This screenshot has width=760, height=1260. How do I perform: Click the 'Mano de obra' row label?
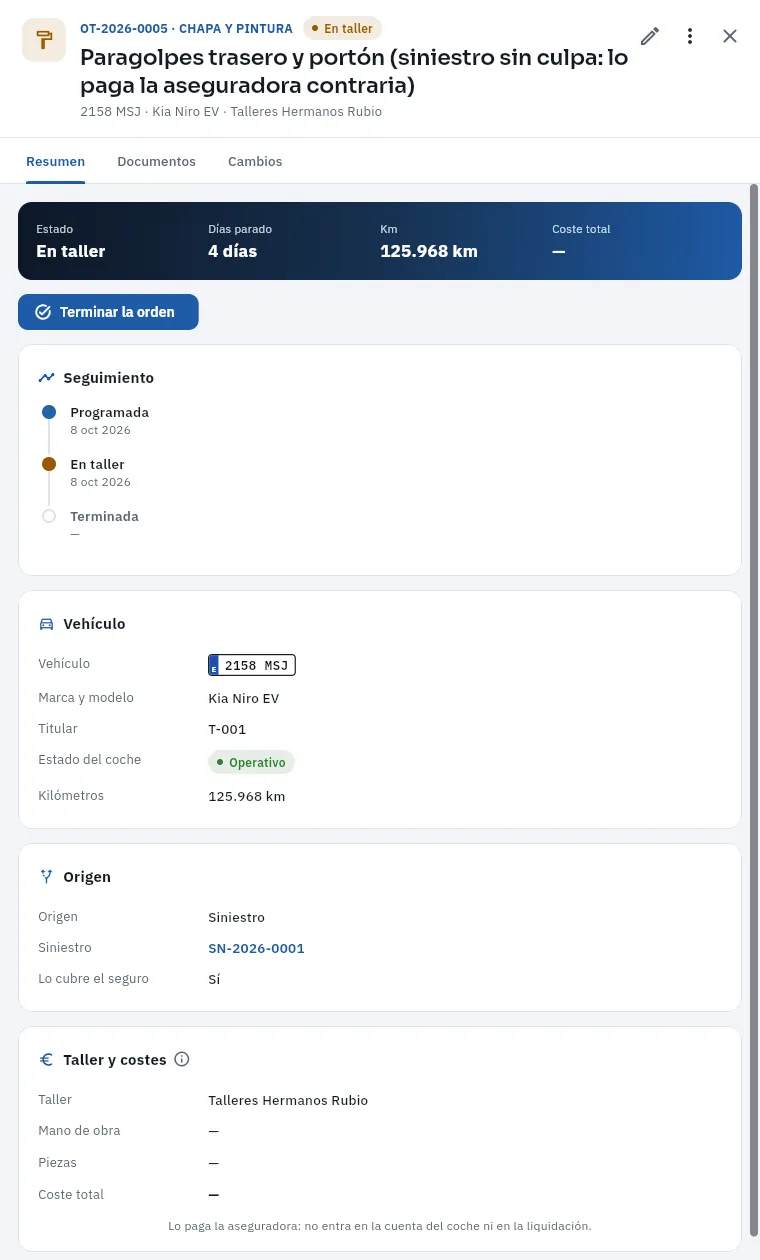pos(79,1131)
